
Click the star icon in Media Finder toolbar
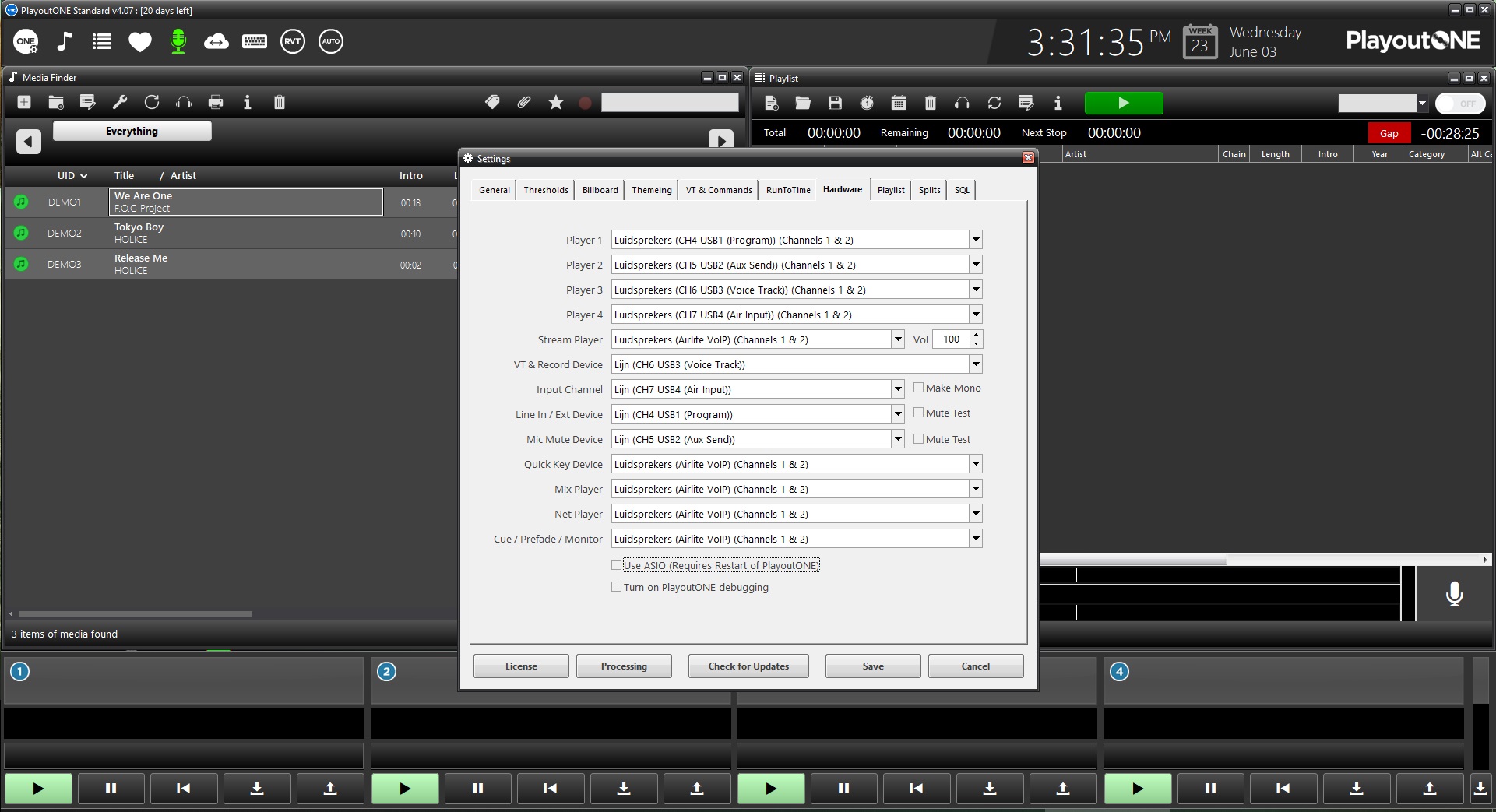(x=555, y=102)
